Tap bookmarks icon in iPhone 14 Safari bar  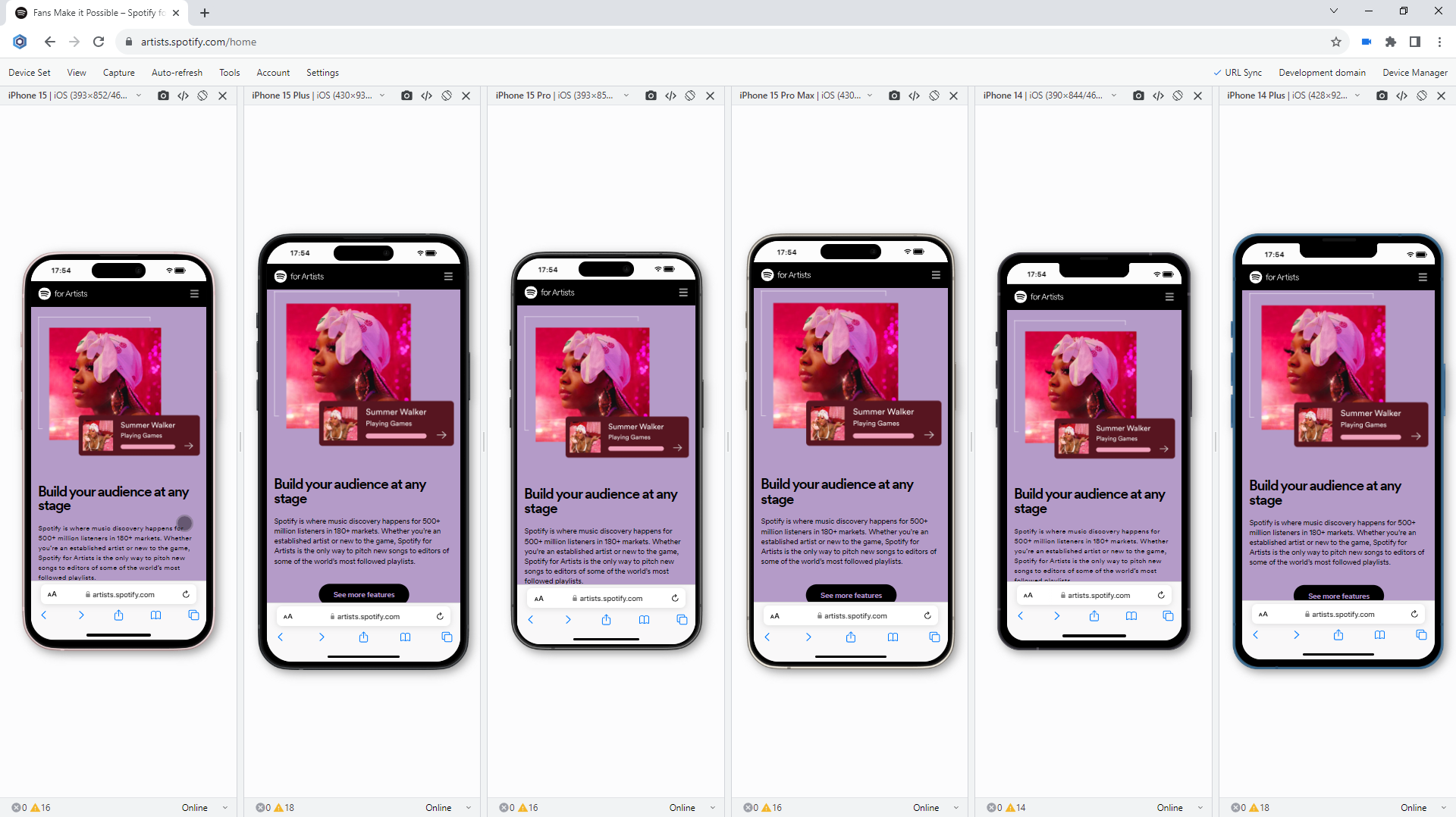1131,616
